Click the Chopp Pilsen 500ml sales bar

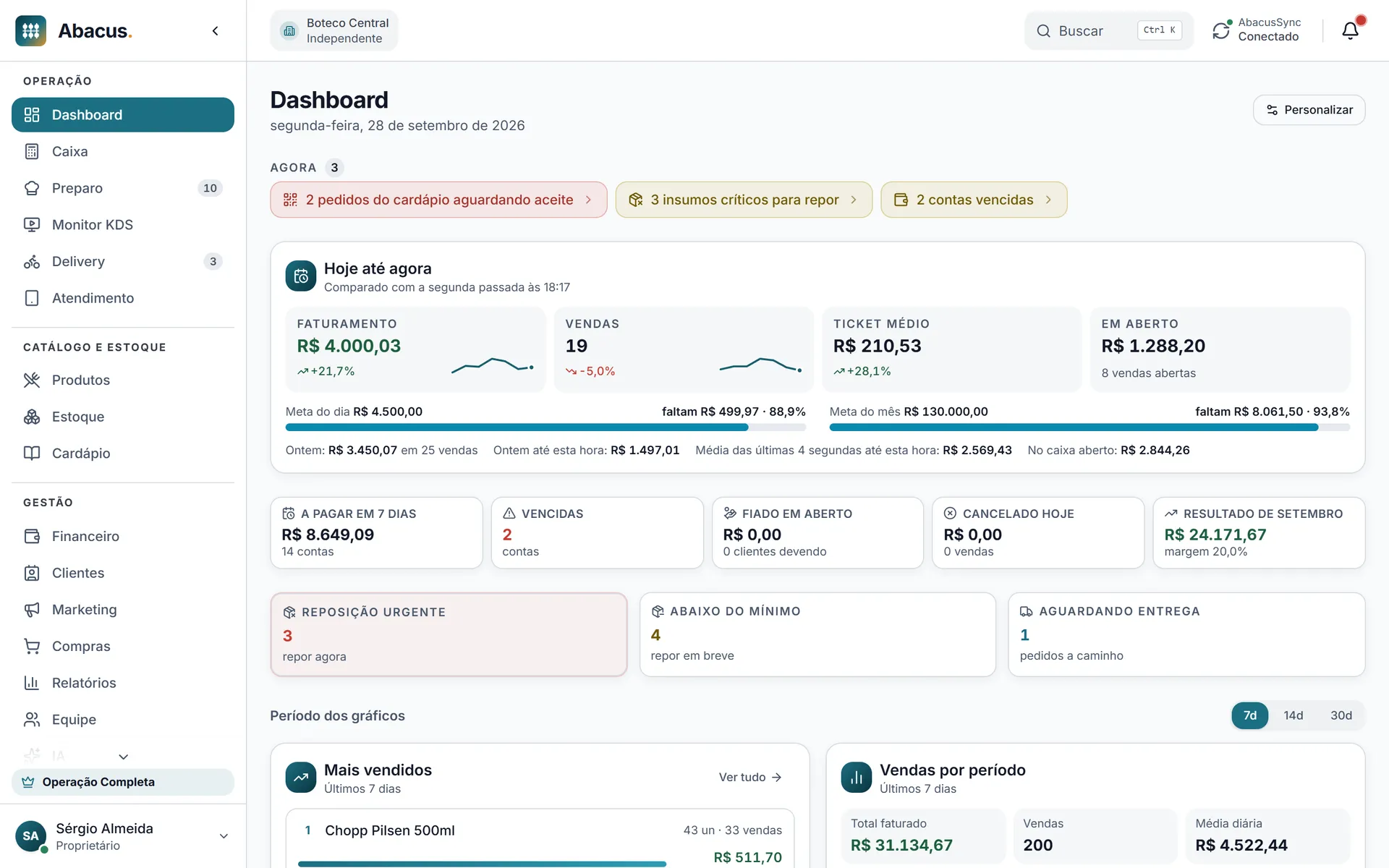coord(482,864)
